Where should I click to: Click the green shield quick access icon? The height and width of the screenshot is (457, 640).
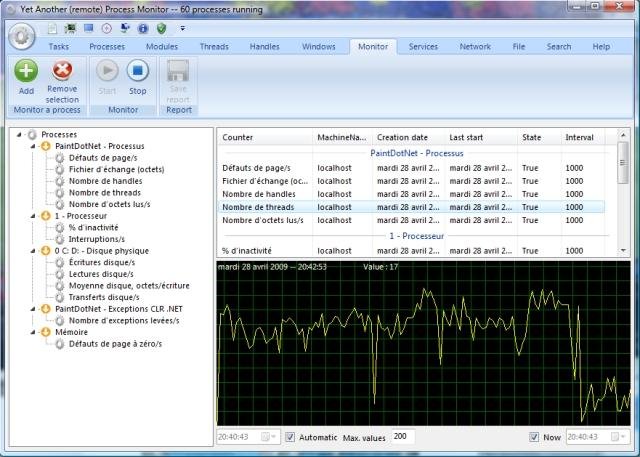(x=162, y=28)
